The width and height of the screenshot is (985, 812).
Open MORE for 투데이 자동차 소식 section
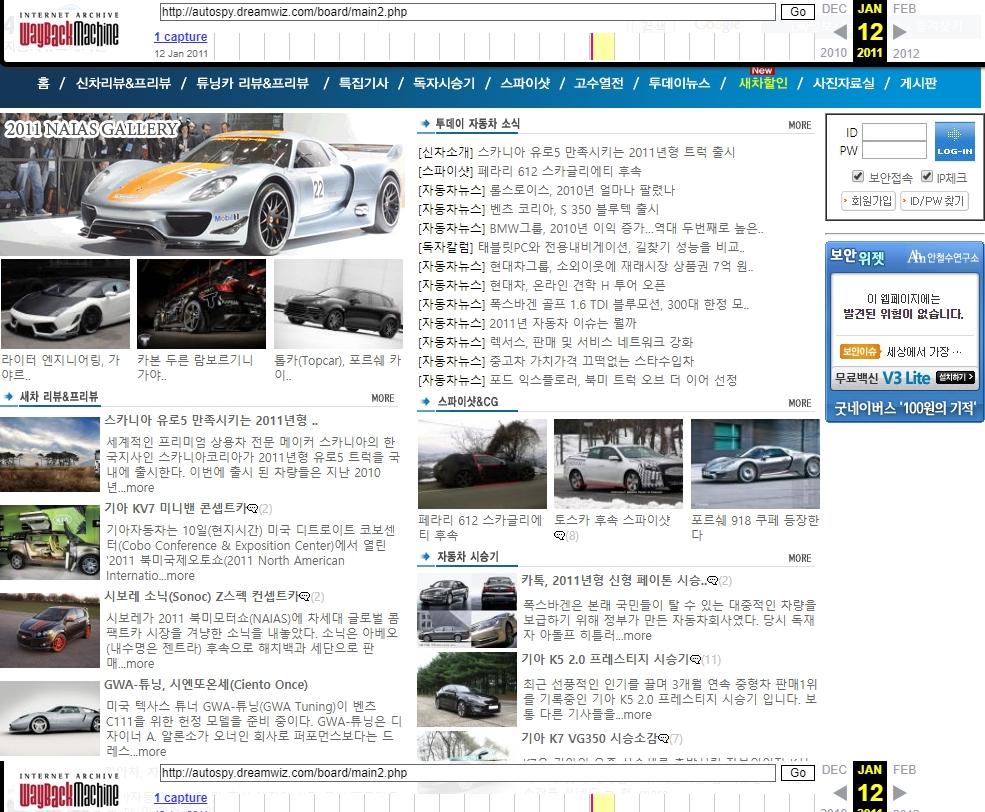799,125
